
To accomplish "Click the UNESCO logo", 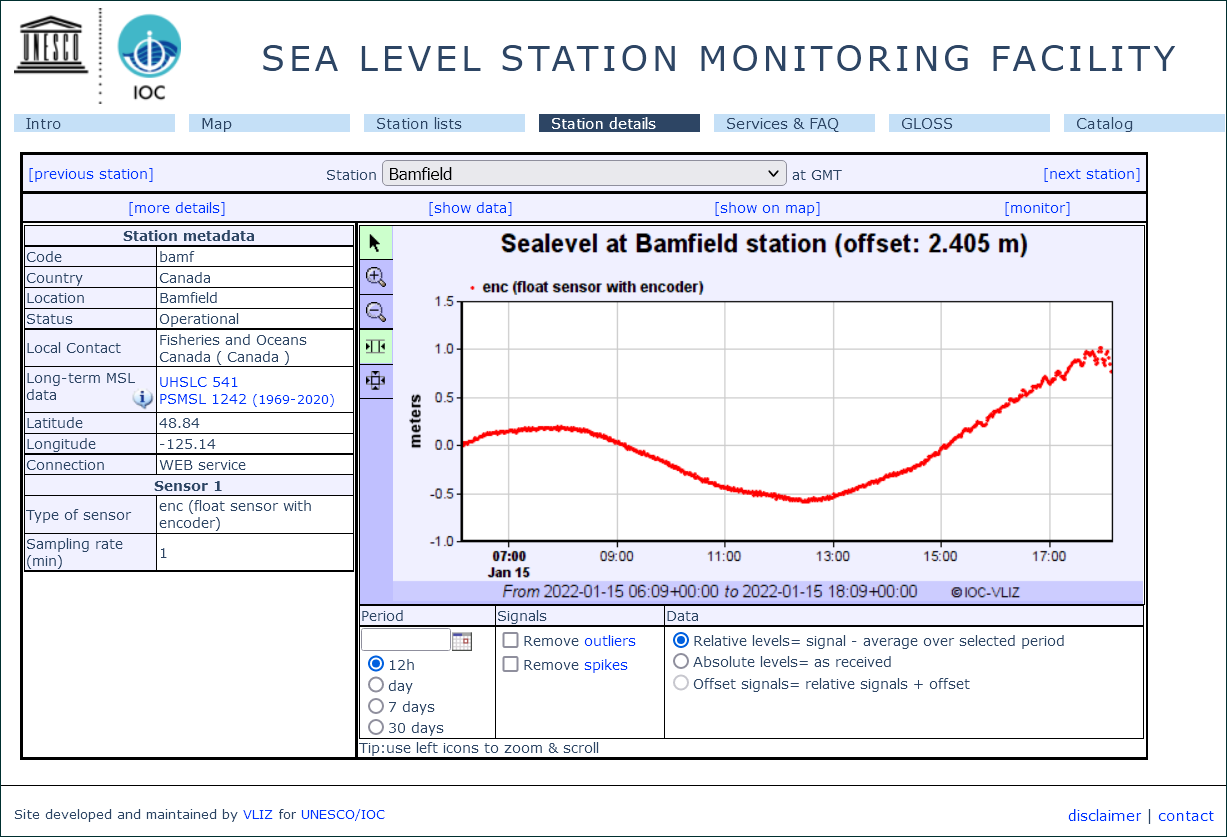I will [x=49, y=45].
